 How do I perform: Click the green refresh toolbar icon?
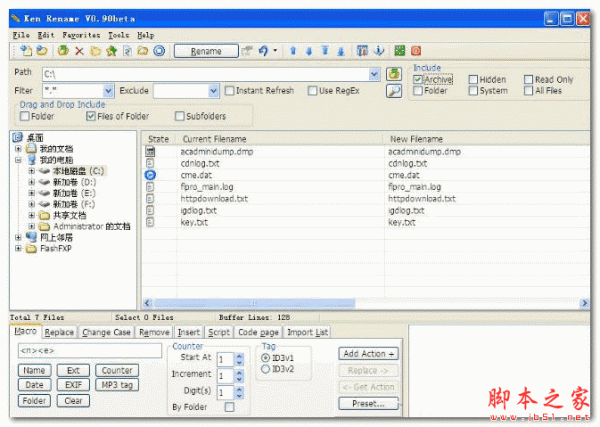pos(63,51)
